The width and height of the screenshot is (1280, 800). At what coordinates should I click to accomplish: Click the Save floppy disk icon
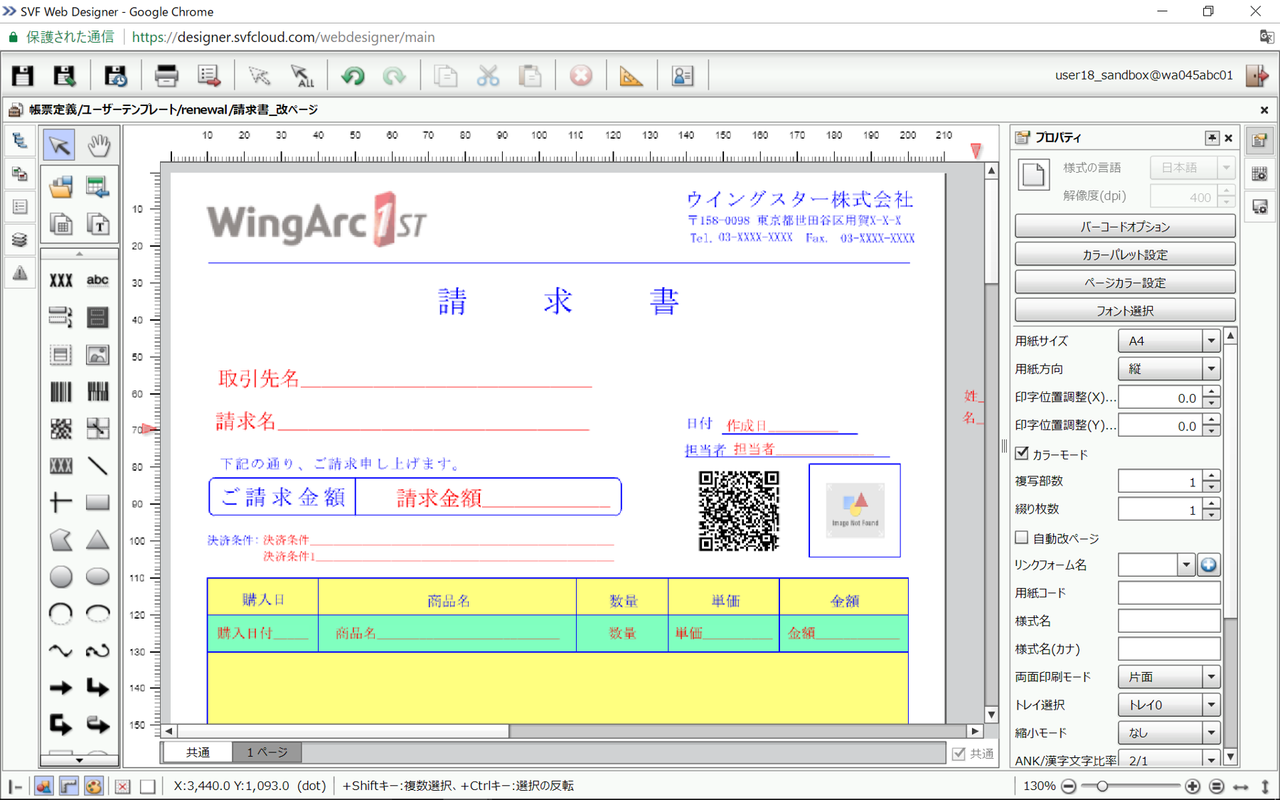coord(22,75)
